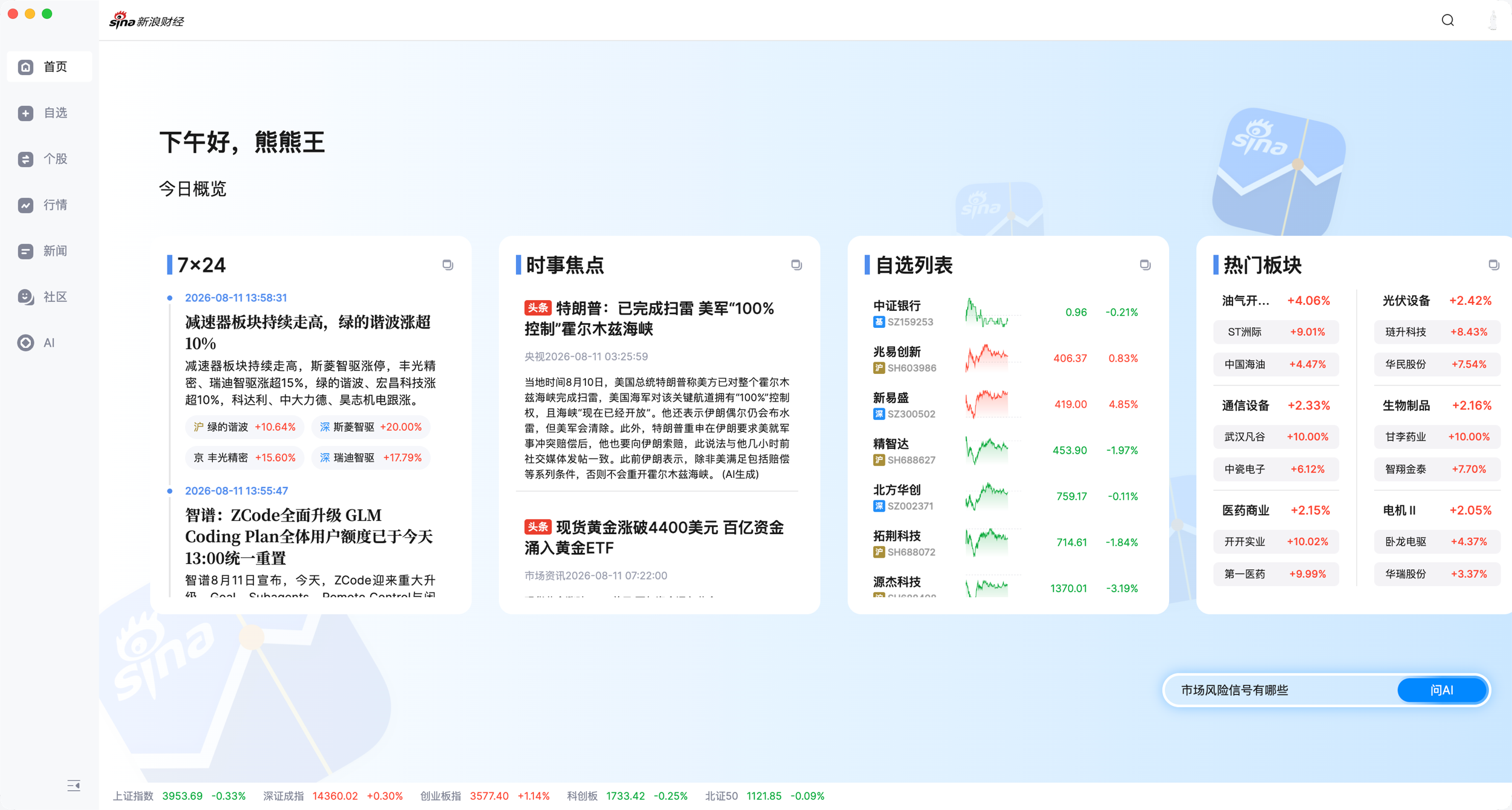Screen dimensions: 1512x810
Task: Click 北证50 1121.85 in the status bar
Action: click(x=764, y=796)
